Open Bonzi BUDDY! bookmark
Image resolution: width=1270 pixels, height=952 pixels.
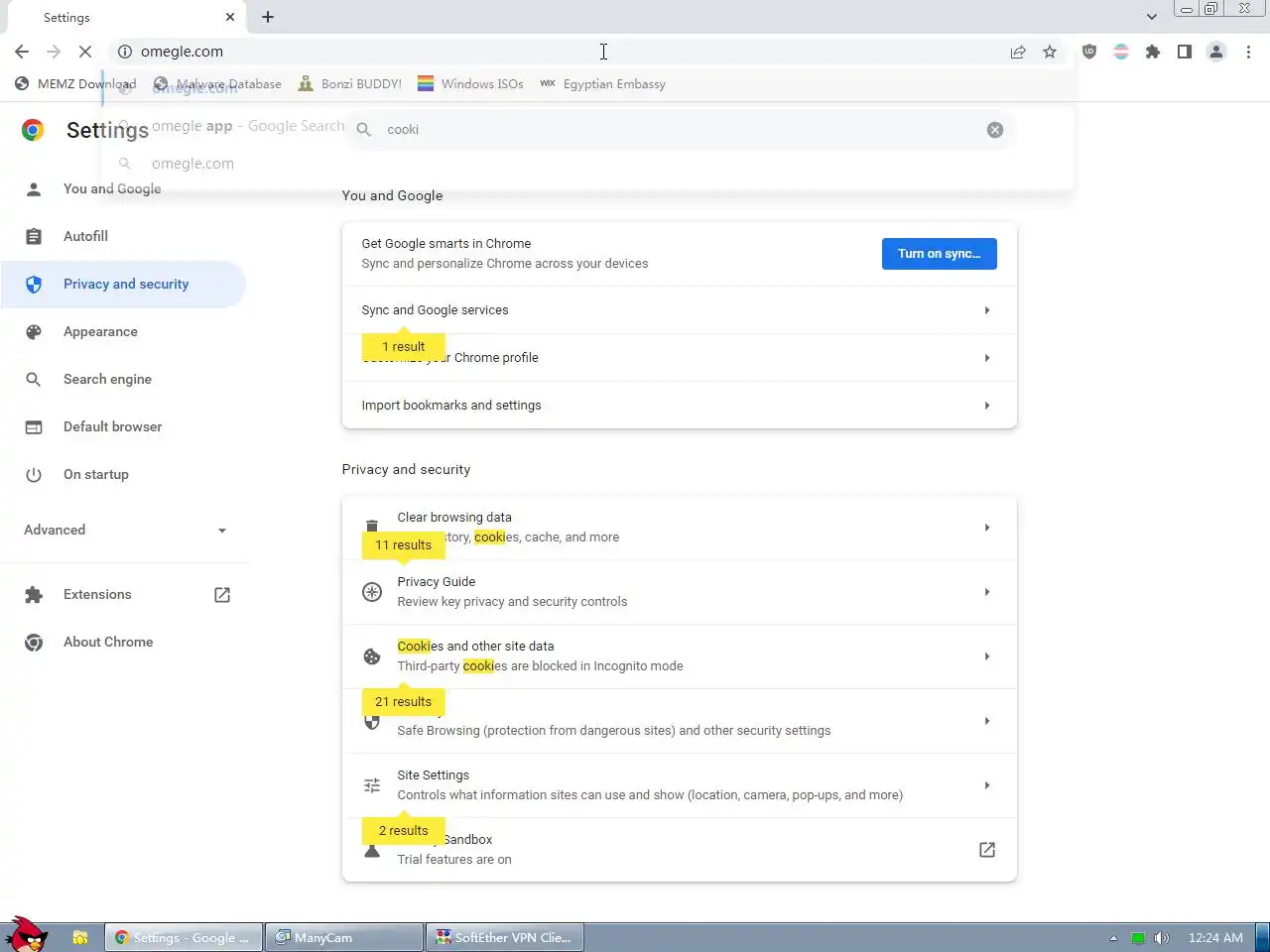(350, 84)
